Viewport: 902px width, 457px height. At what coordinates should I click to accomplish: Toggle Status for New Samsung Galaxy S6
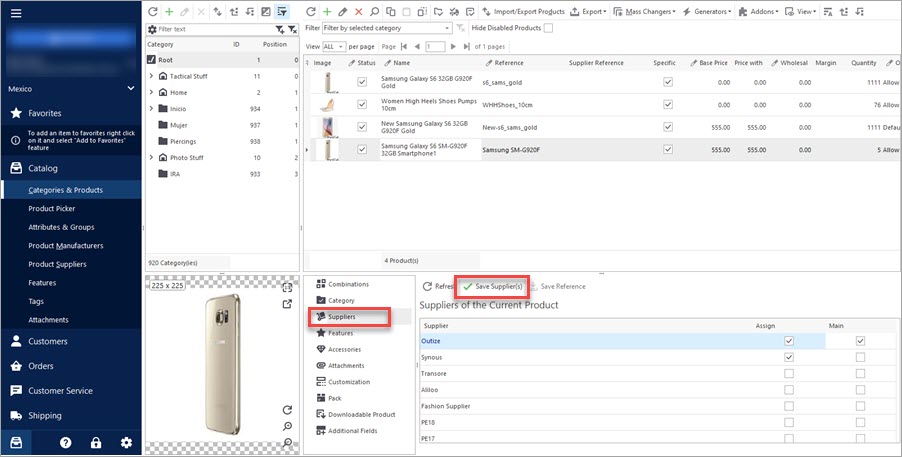pyautogui.click(x=362, y=127)
